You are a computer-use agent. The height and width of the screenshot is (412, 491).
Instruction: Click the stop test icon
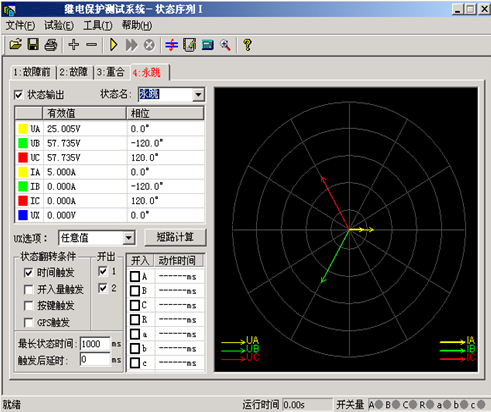coord(149,45)
